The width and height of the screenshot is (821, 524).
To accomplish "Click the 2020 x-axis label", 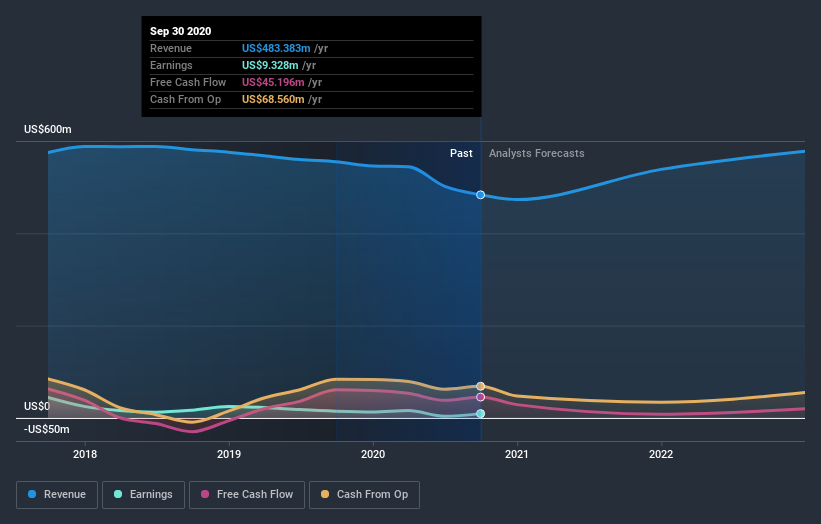I will pos(373,454).
